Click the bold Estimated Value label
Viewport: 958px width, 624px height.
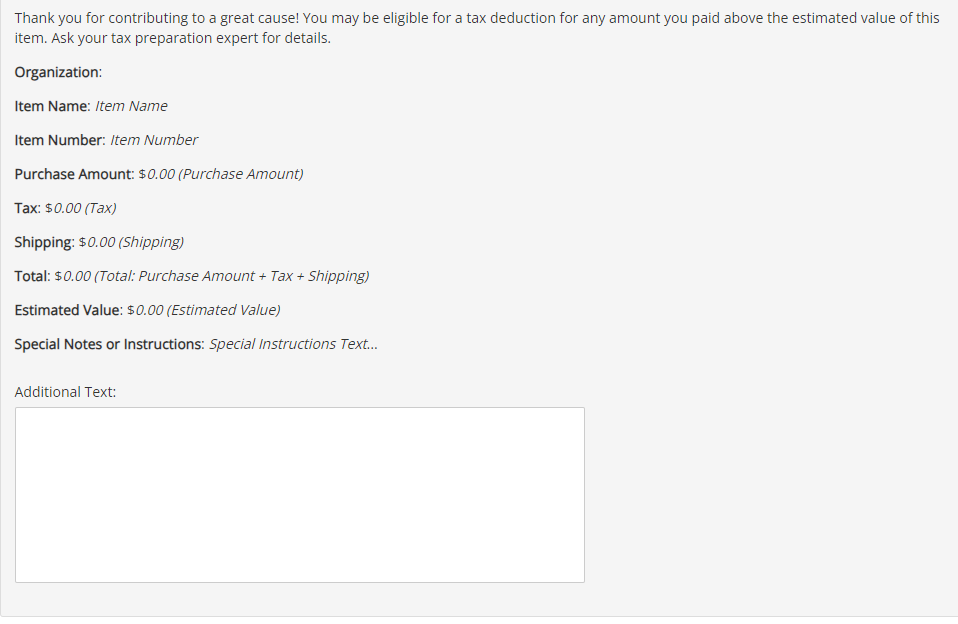[x=68, y=310]
